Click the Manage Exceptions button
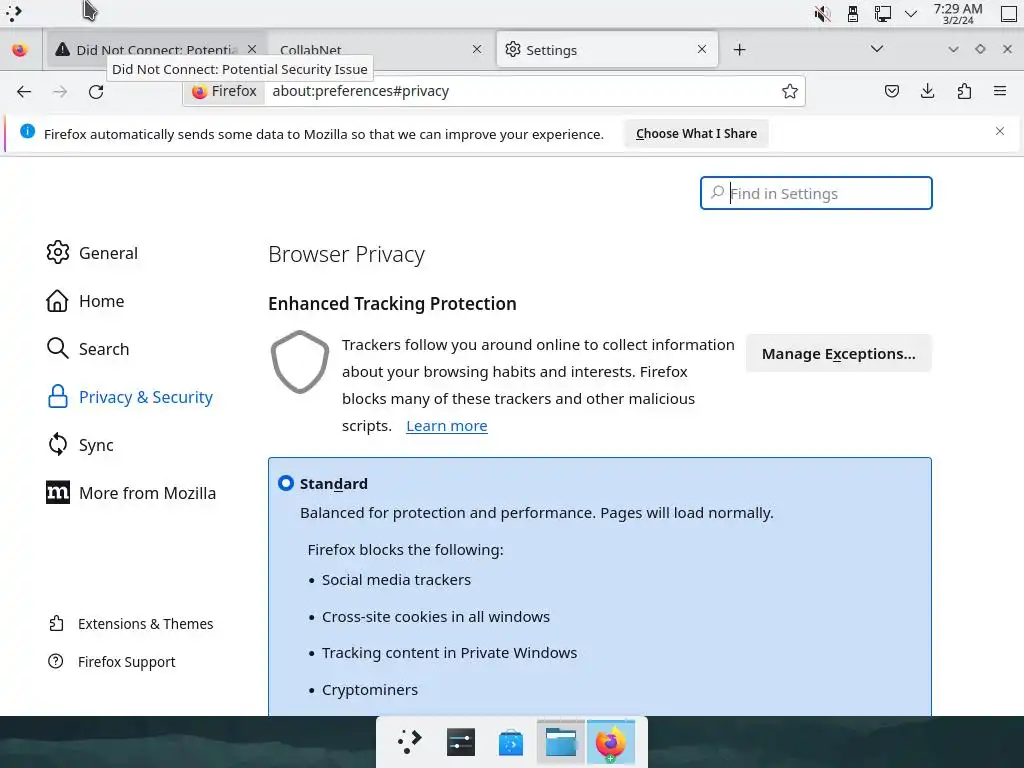The height and width of the screenshot is (768, 1024). click(x=839, y=353)
